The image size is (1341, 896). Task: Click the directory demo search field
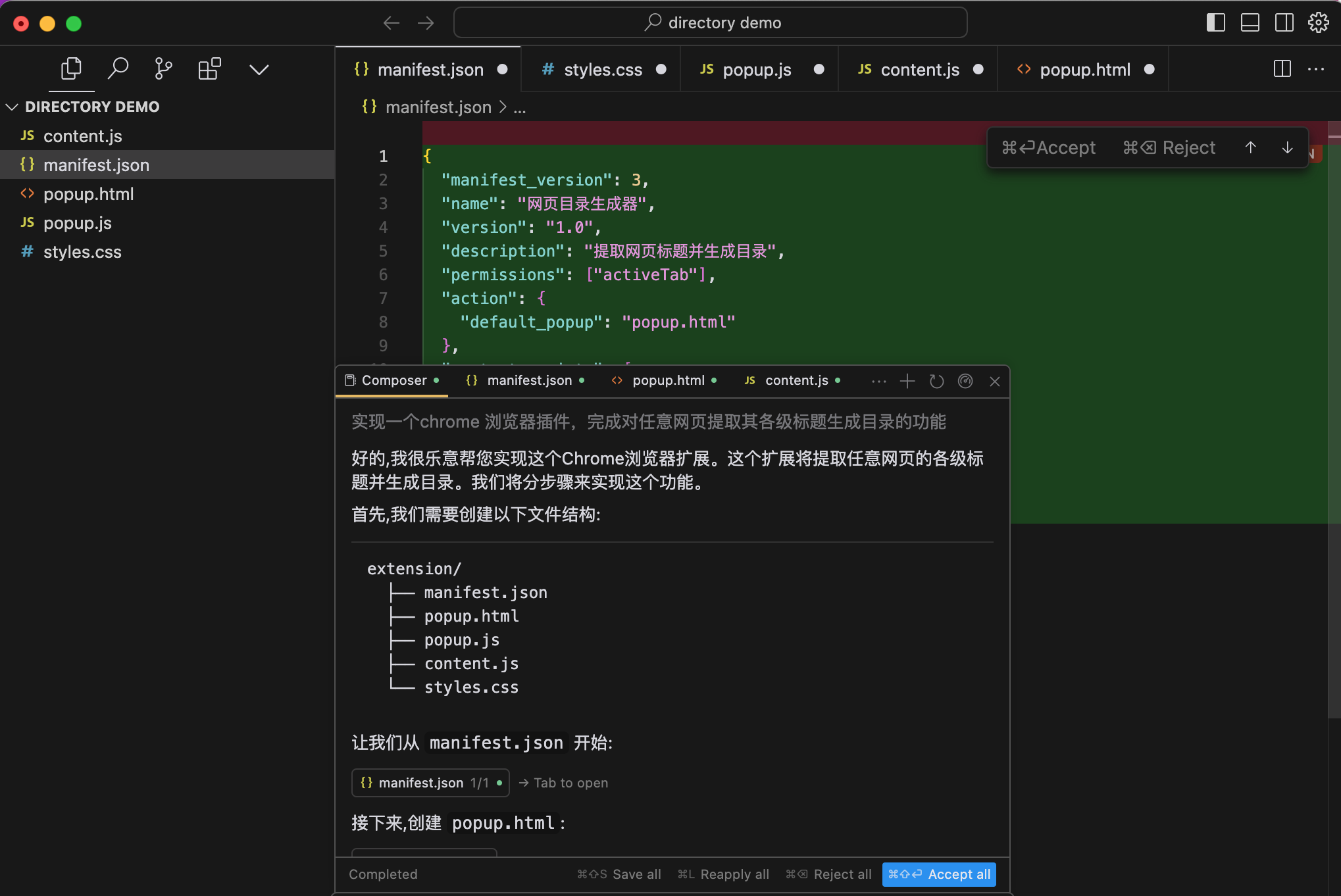click(x=711, y=23)
